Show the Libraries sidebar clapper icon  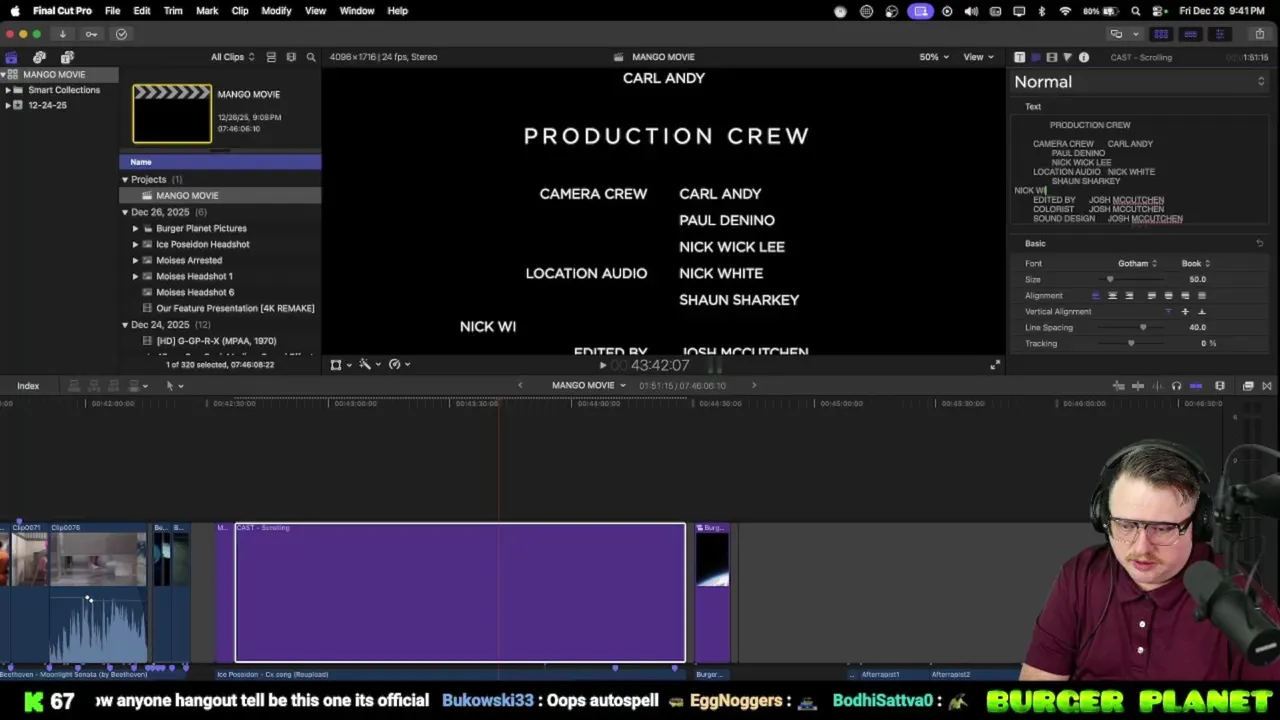tap(11, 57)
